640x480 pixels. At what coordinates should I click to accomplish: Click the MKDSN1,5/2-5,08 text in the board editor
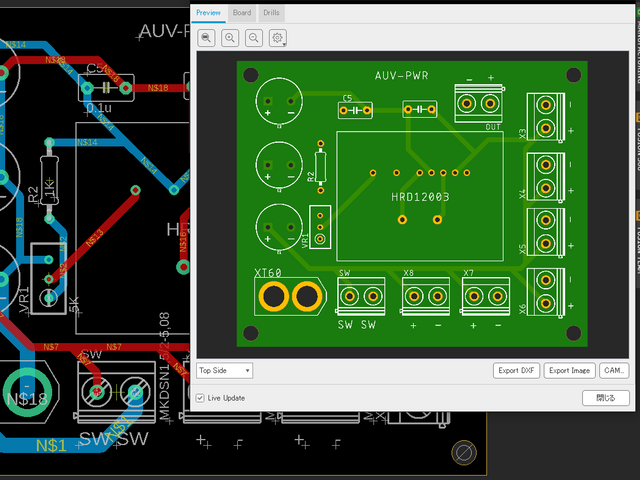164,366
